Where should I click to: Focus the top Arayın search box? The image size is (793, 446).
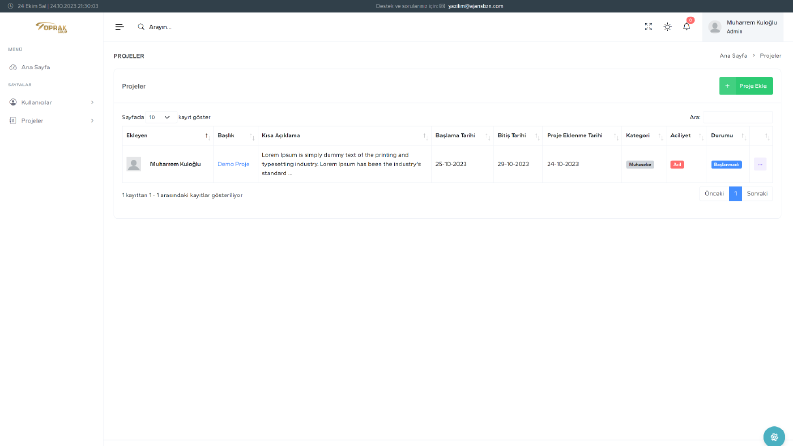(160, 27)
